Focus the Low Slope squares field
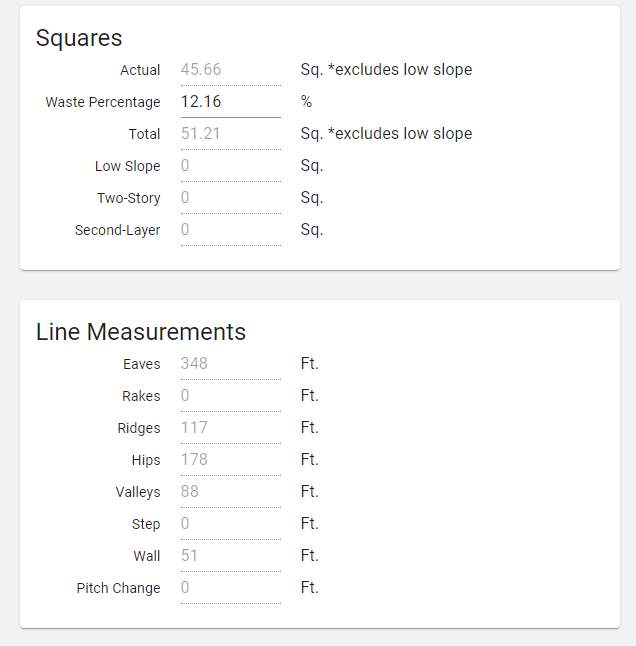This screenshot has width=636, height=646. (231, 166)
